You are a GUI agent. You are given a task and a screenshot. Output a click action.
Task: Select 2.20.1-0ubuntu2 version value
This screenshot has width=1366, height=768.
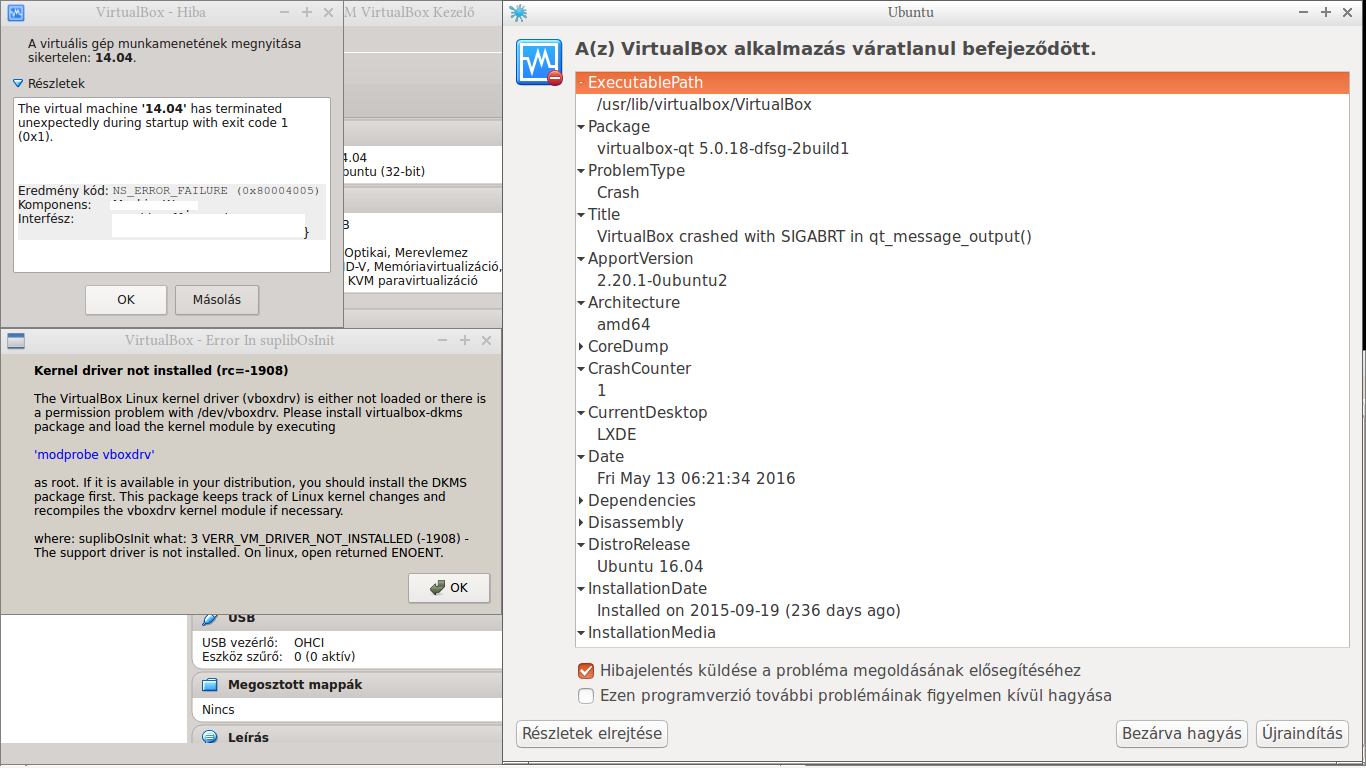(x=662, y=281)
